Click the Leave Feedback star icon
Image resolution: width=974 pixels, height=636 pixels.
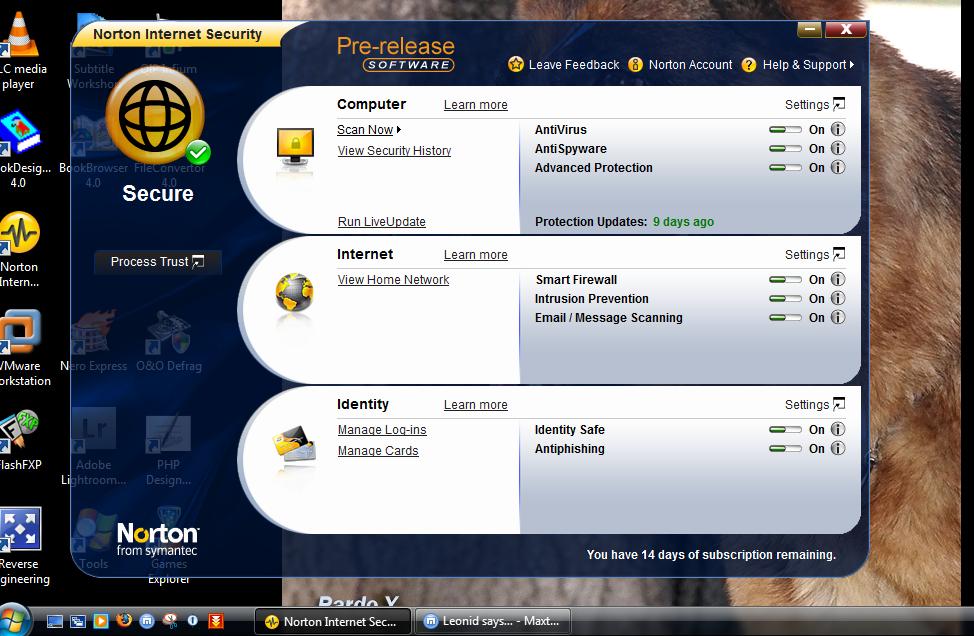(516, 64)
